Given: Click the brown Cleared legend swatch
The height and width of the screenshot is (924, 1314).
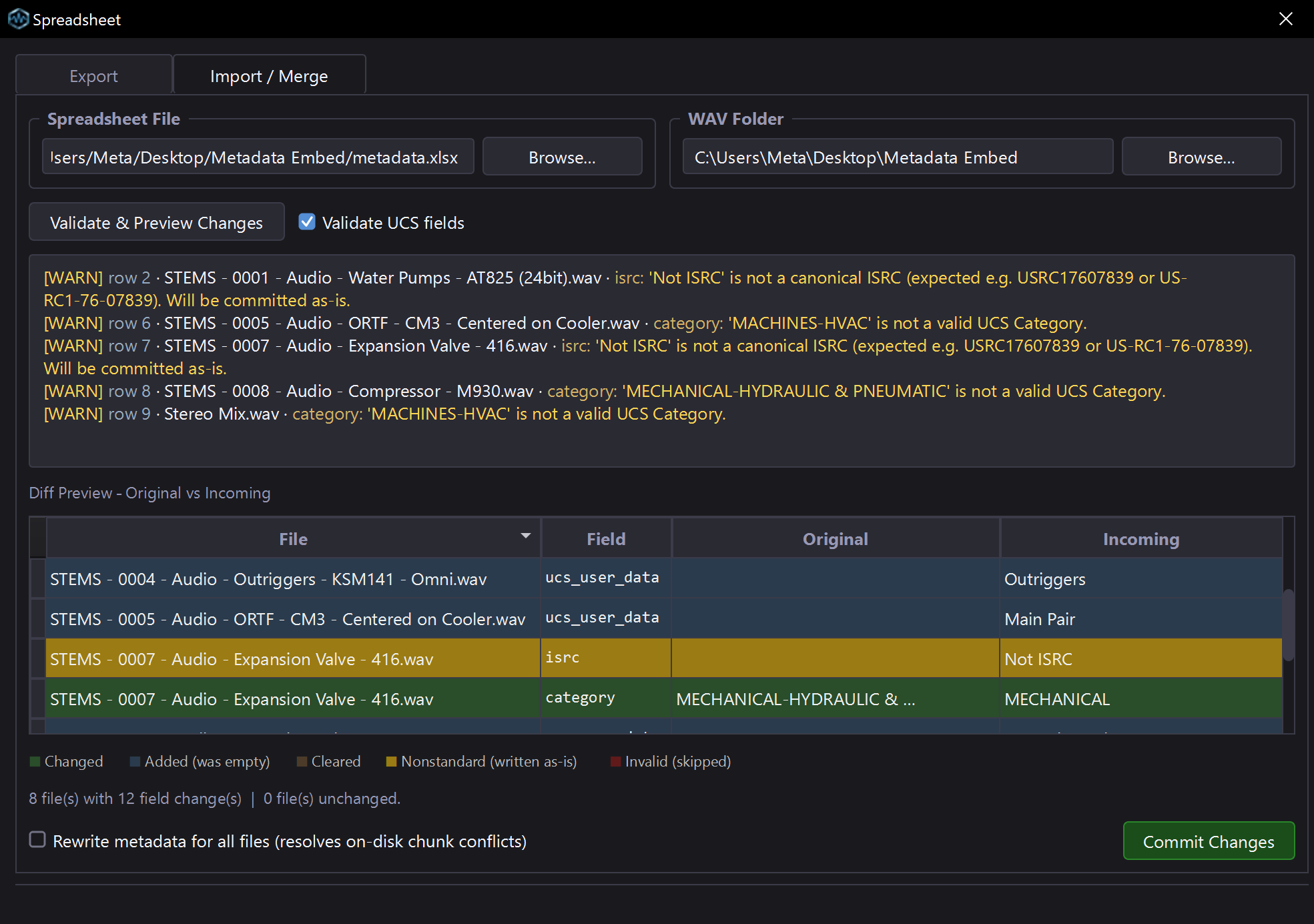Looking at the screenshot, I should pos(302,761).
